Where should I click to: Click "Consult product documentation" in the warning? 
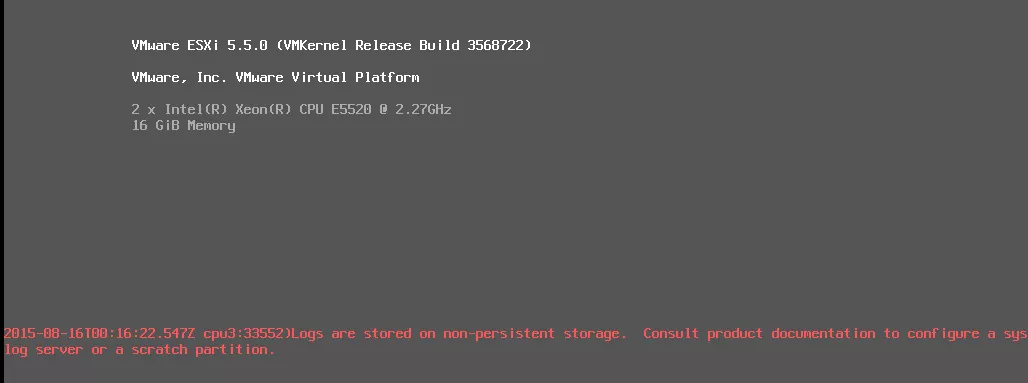[x=759, y=334]
